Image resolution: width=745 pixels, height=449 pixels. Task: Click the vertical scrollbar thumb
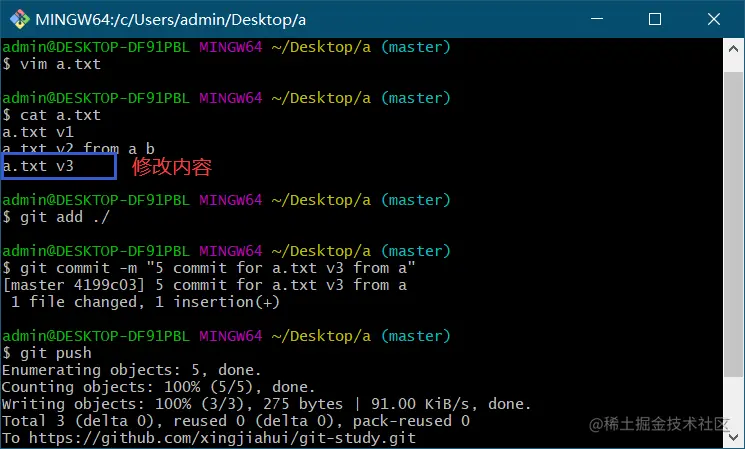coord(733,223)
